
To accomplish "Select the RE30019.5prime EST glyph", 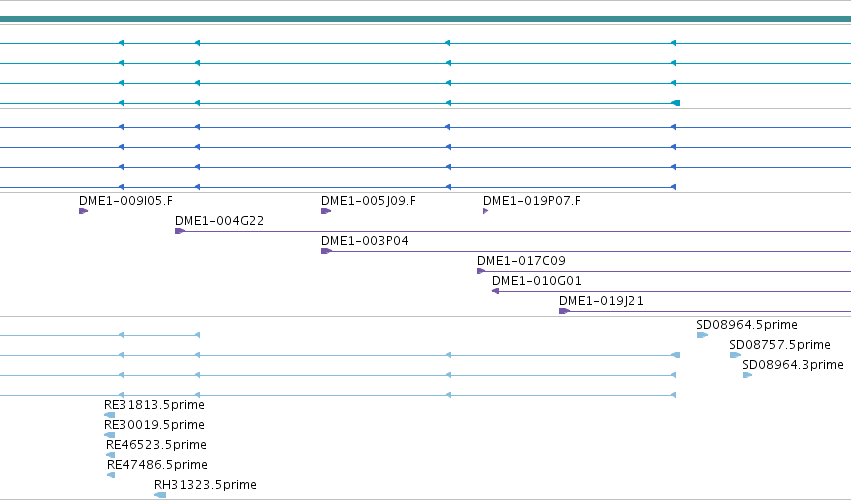I will point(109,435).
